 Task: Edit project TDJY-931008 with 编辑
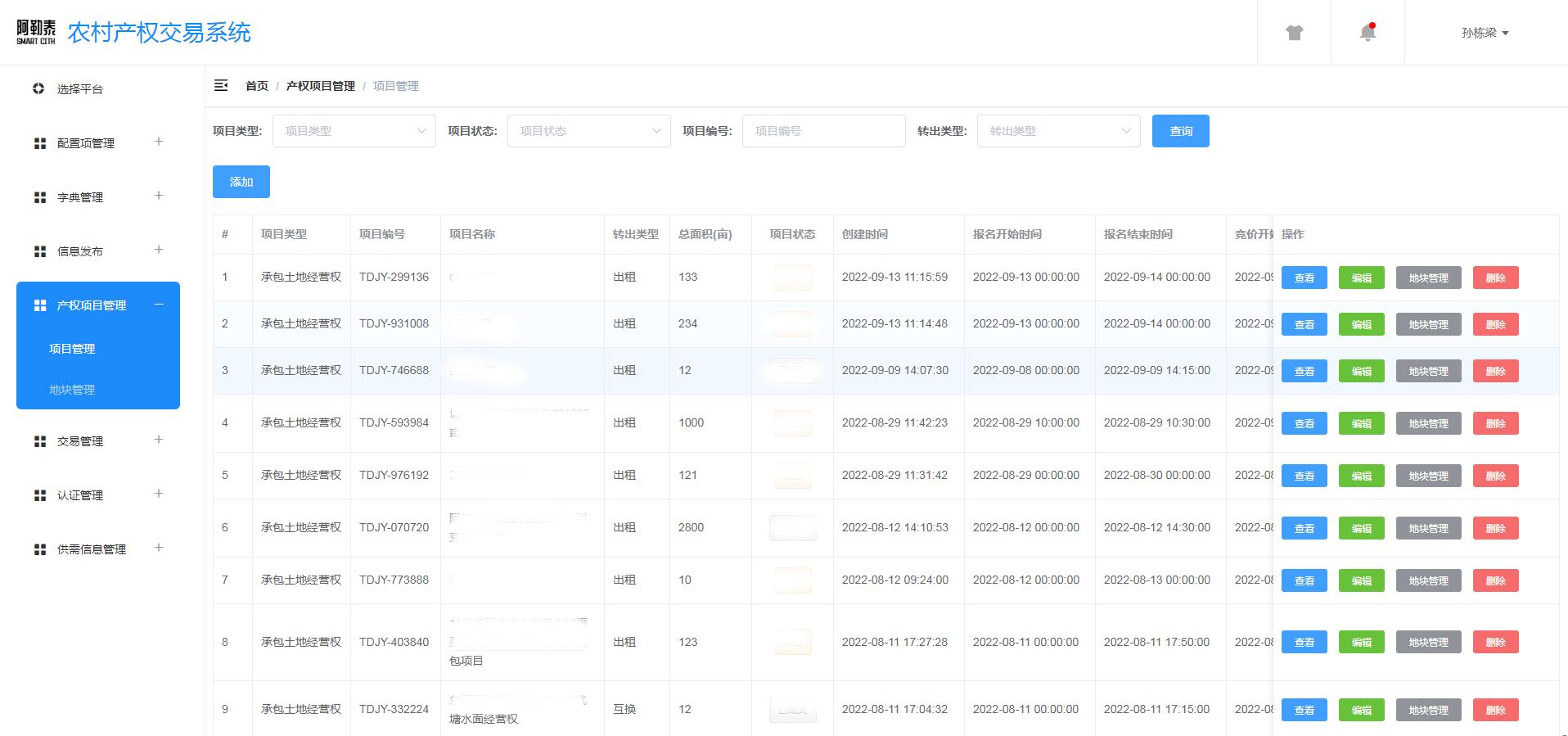(1362, 324)
